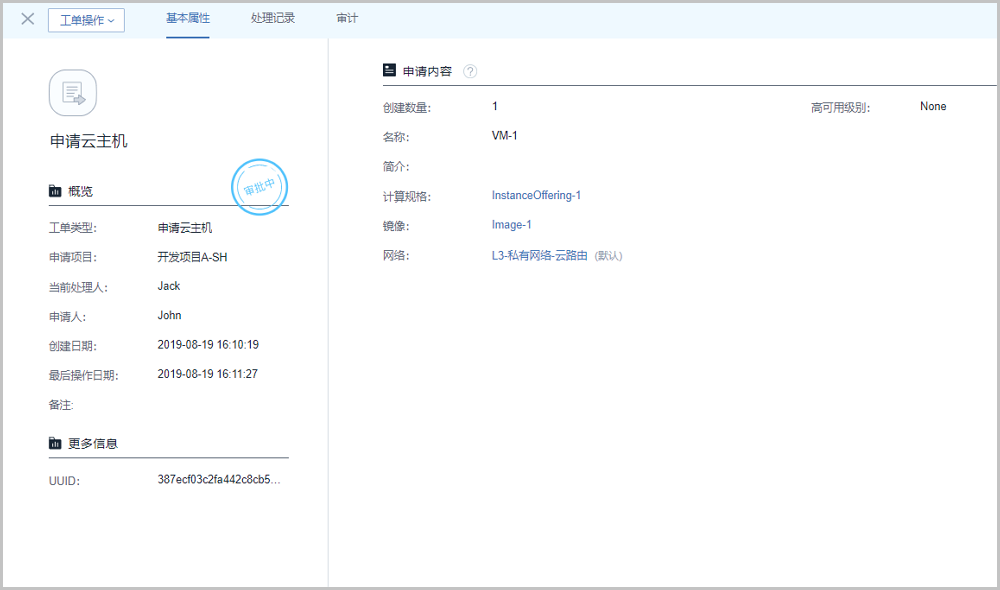Click current handler name Jack
This screenshot has height=590, width=1000.
[x=169, y=286]
